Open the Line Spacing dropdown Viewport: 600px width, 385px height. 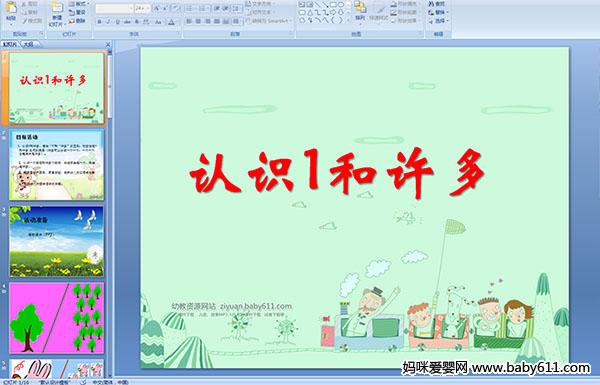pos(237,8)
